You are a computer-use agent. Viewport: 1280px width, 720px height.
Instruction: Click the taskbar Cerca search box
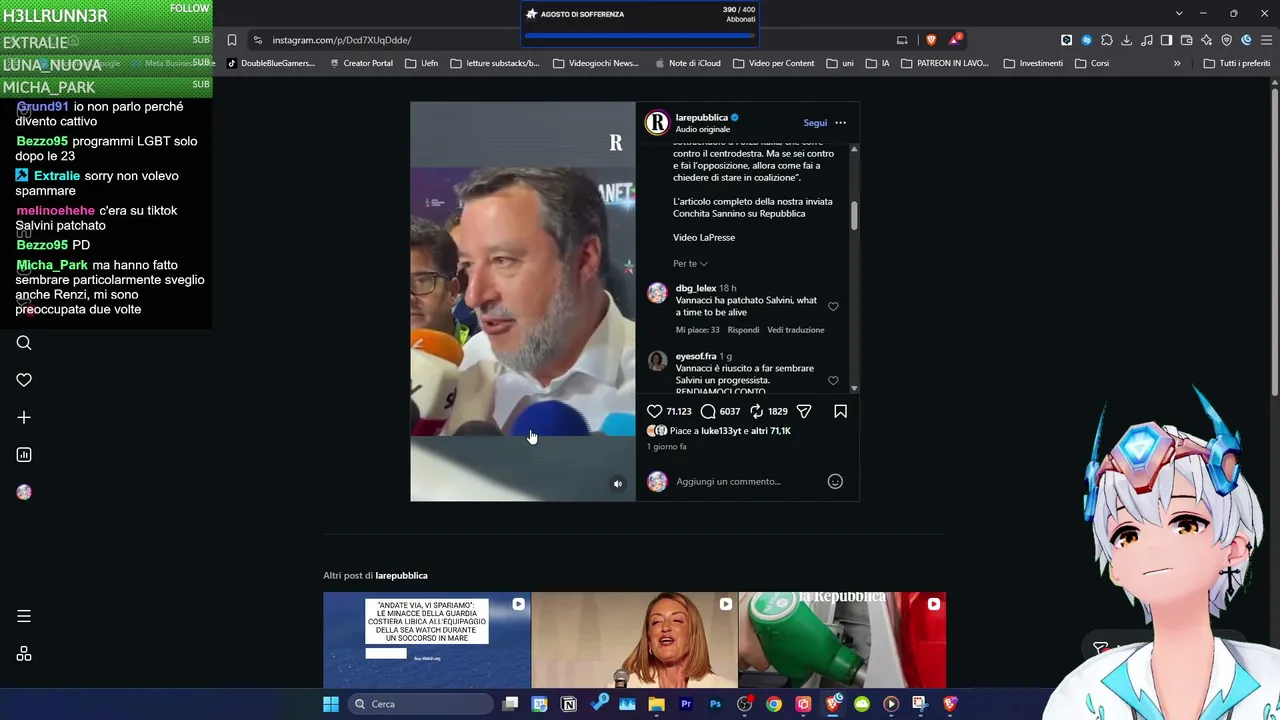[420, 704]
